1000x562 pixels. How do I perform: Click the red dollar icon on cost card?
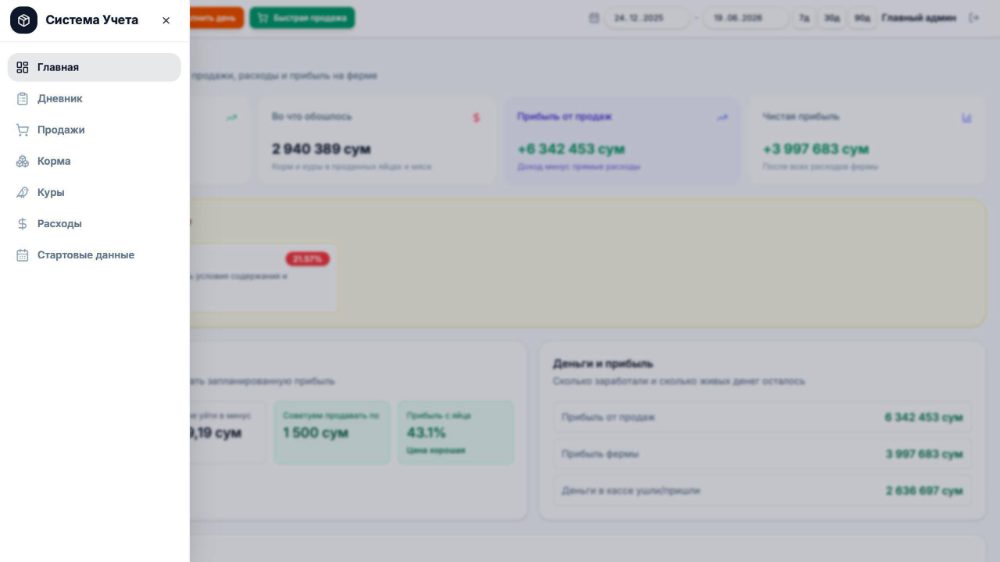point(476,118)
